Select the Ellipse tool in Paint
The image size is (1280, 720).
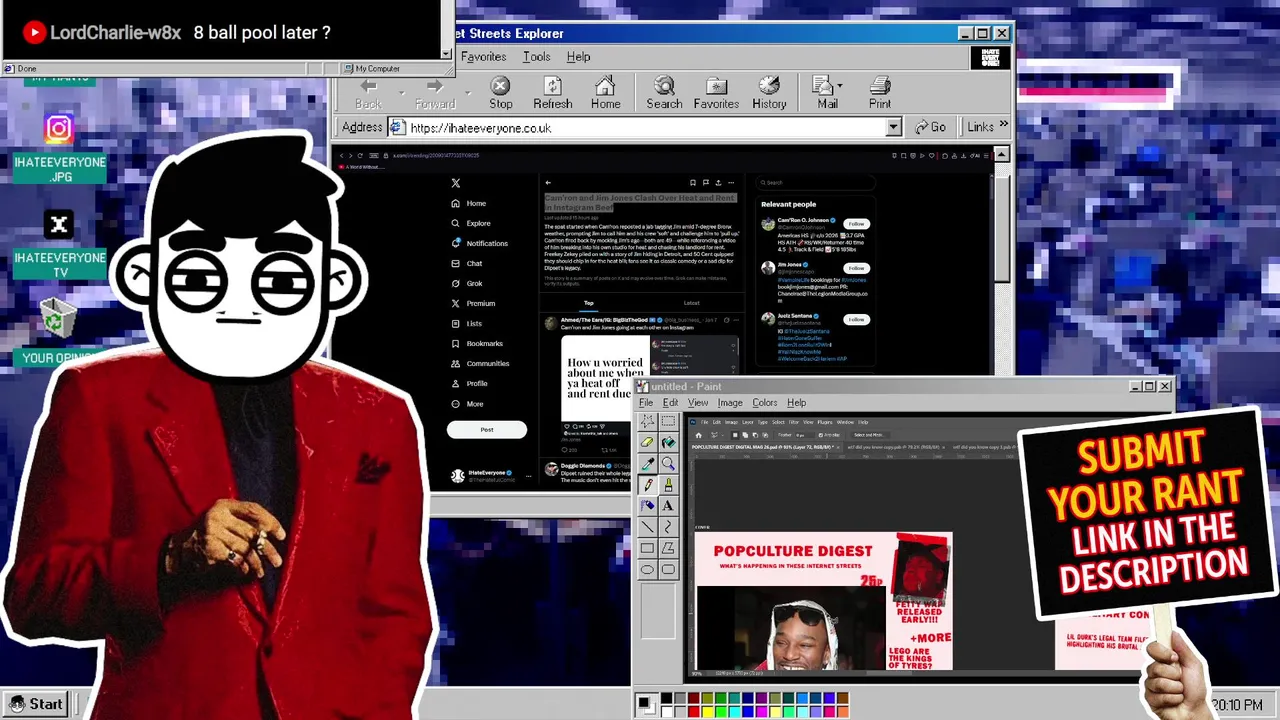click(647, 569)
